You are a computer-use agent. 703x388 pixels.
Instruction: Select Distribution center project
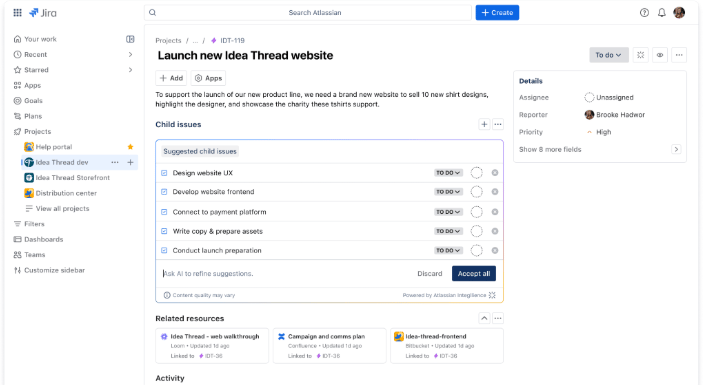tap(61, 193)
